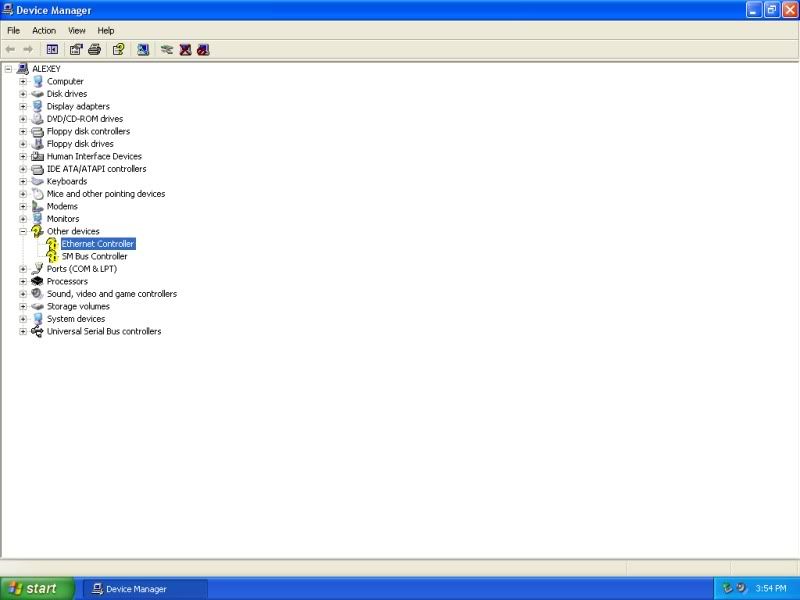Screen dimensions: 800x600
Task: Expand the Storage volumes node
Action: coord(23,306)
